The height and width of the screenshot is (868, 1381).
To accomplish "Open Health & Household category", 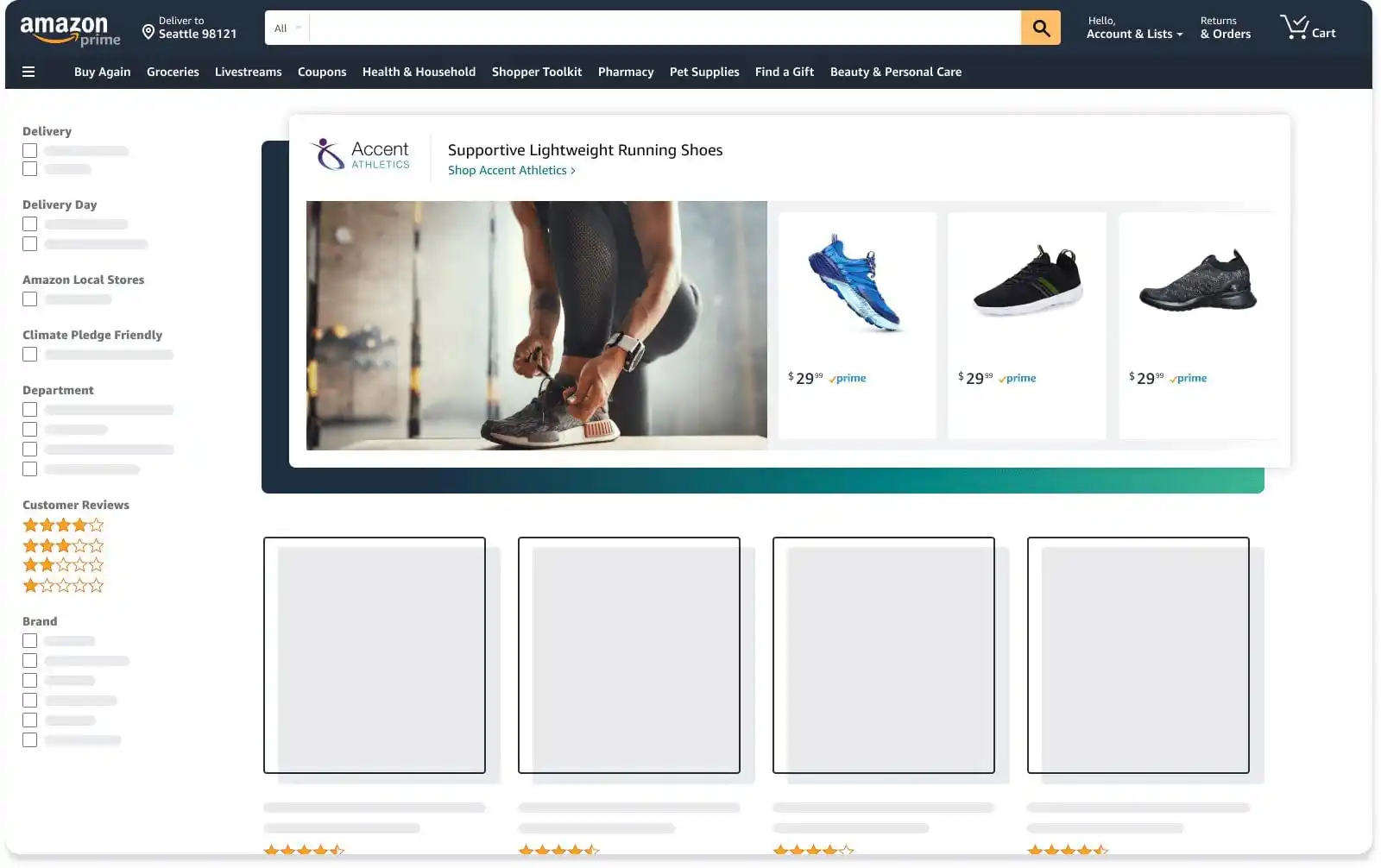I will [419, 72].
